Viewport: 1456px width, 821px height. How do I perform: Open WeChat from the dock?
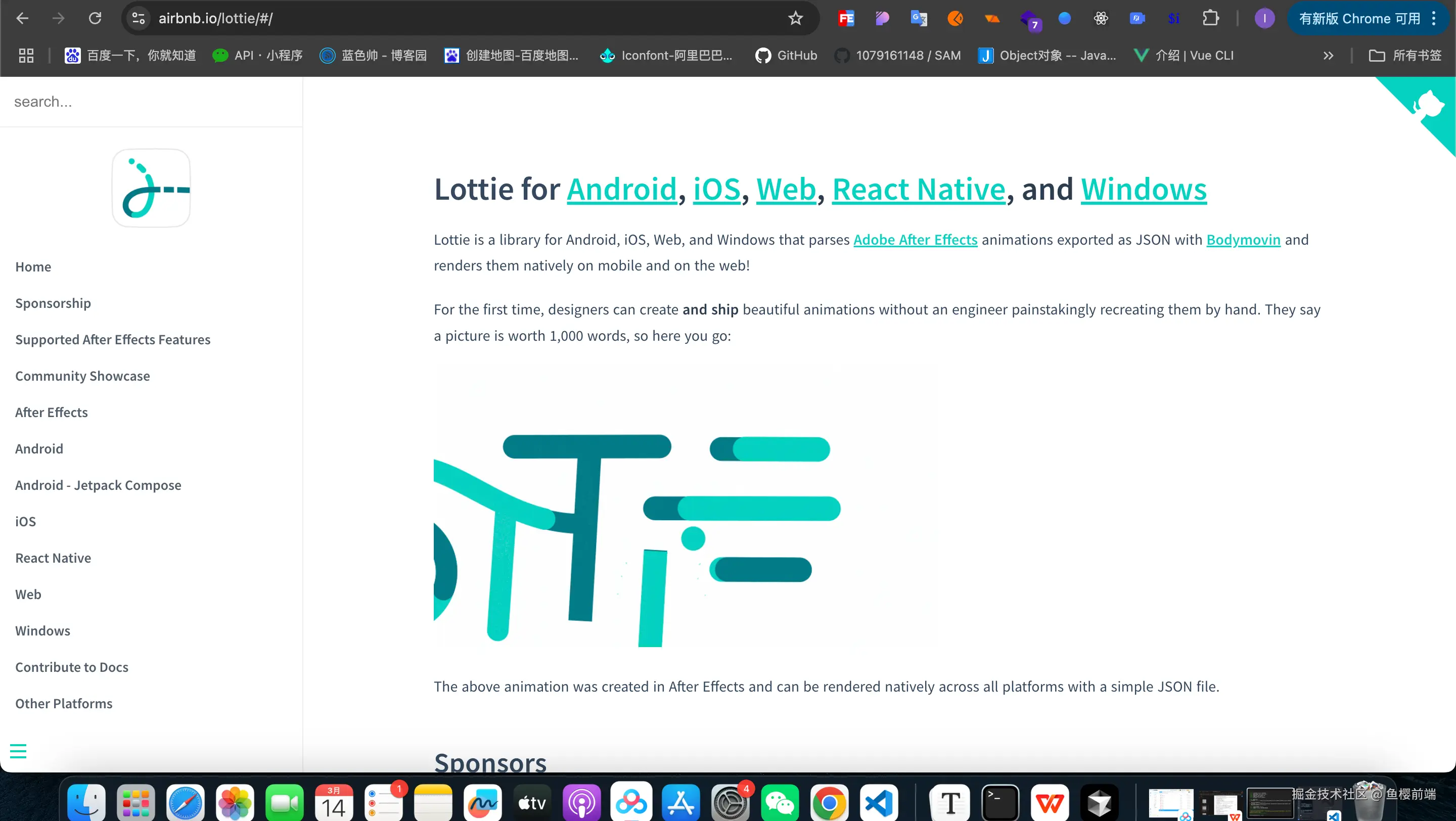[x=780, y=802]
